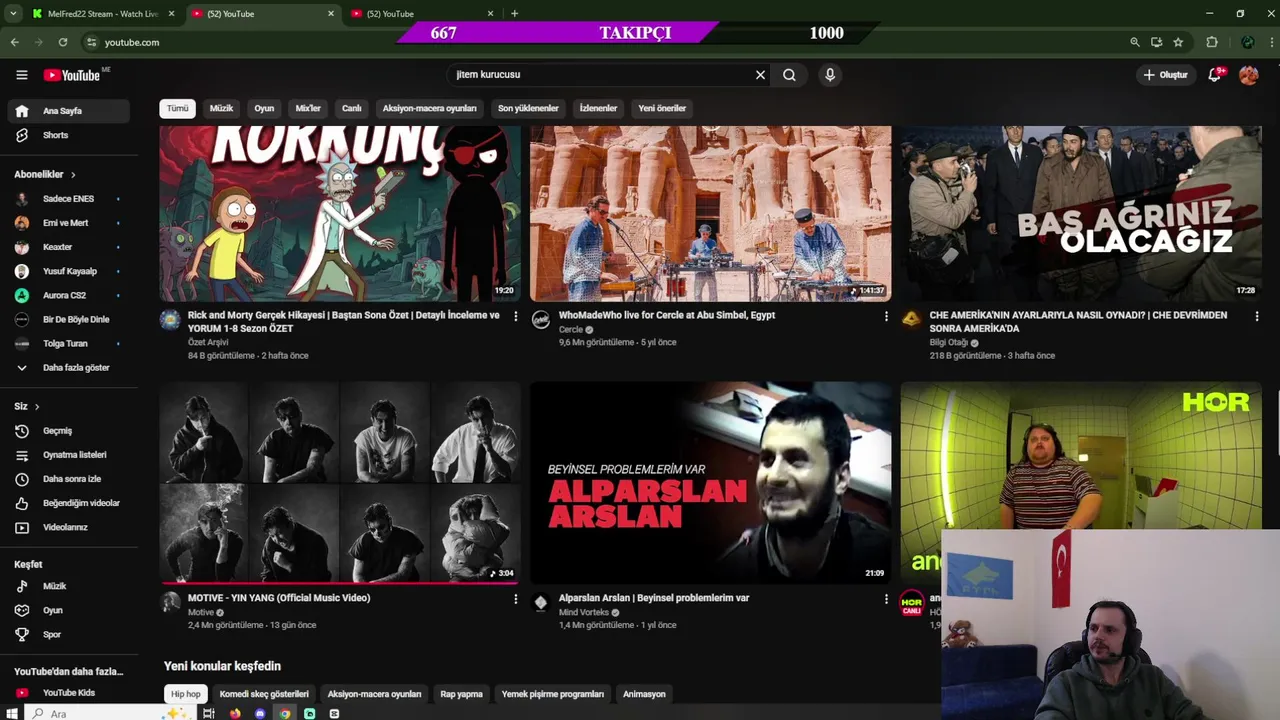This screenshot has width=1280, height=720.
Task: Open options menu for WhoMadeWho Cercle video
Action: tap(886, 316)
